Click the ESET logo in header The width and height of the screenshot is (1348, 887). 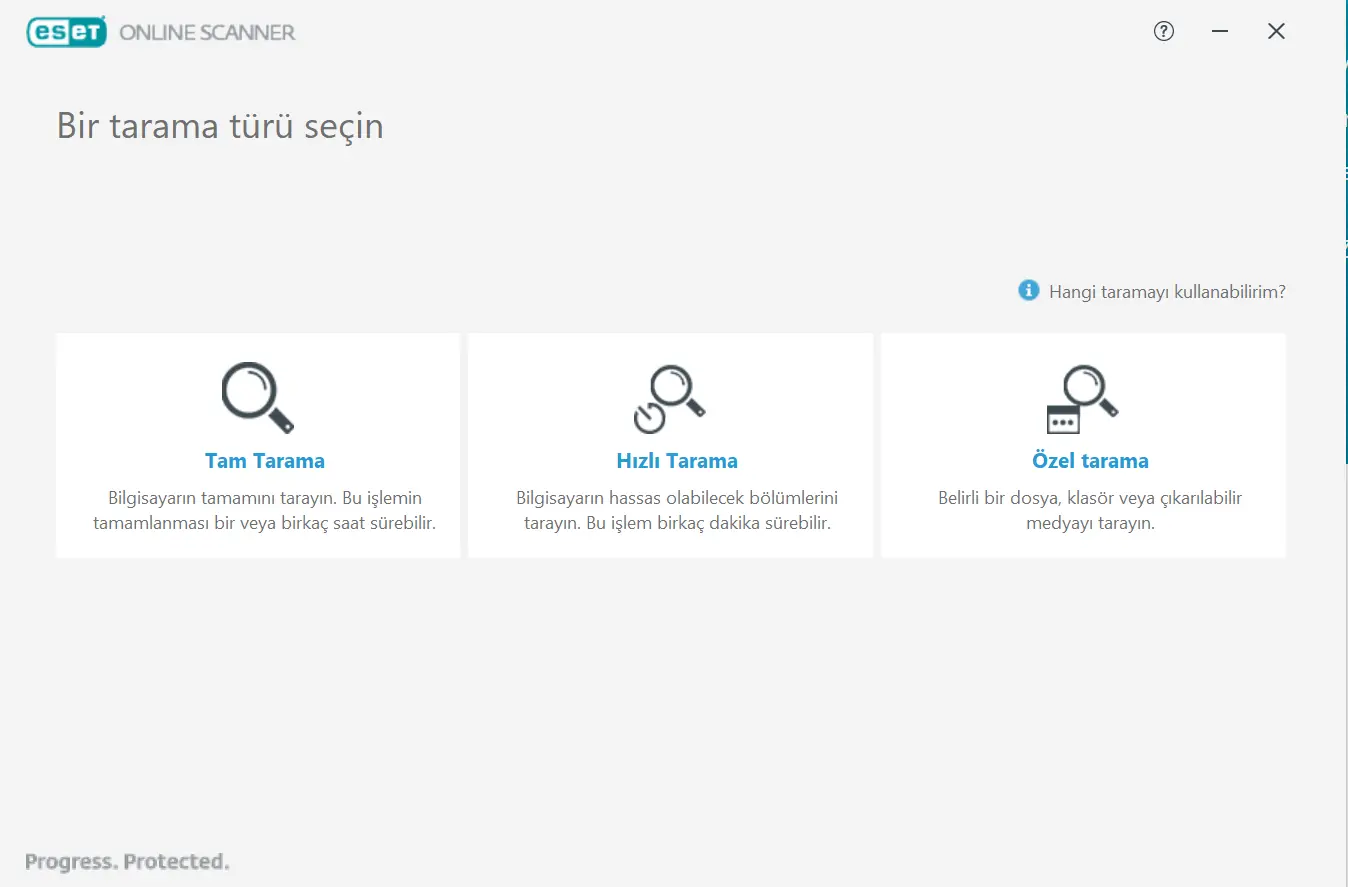[x=66, y=32]
